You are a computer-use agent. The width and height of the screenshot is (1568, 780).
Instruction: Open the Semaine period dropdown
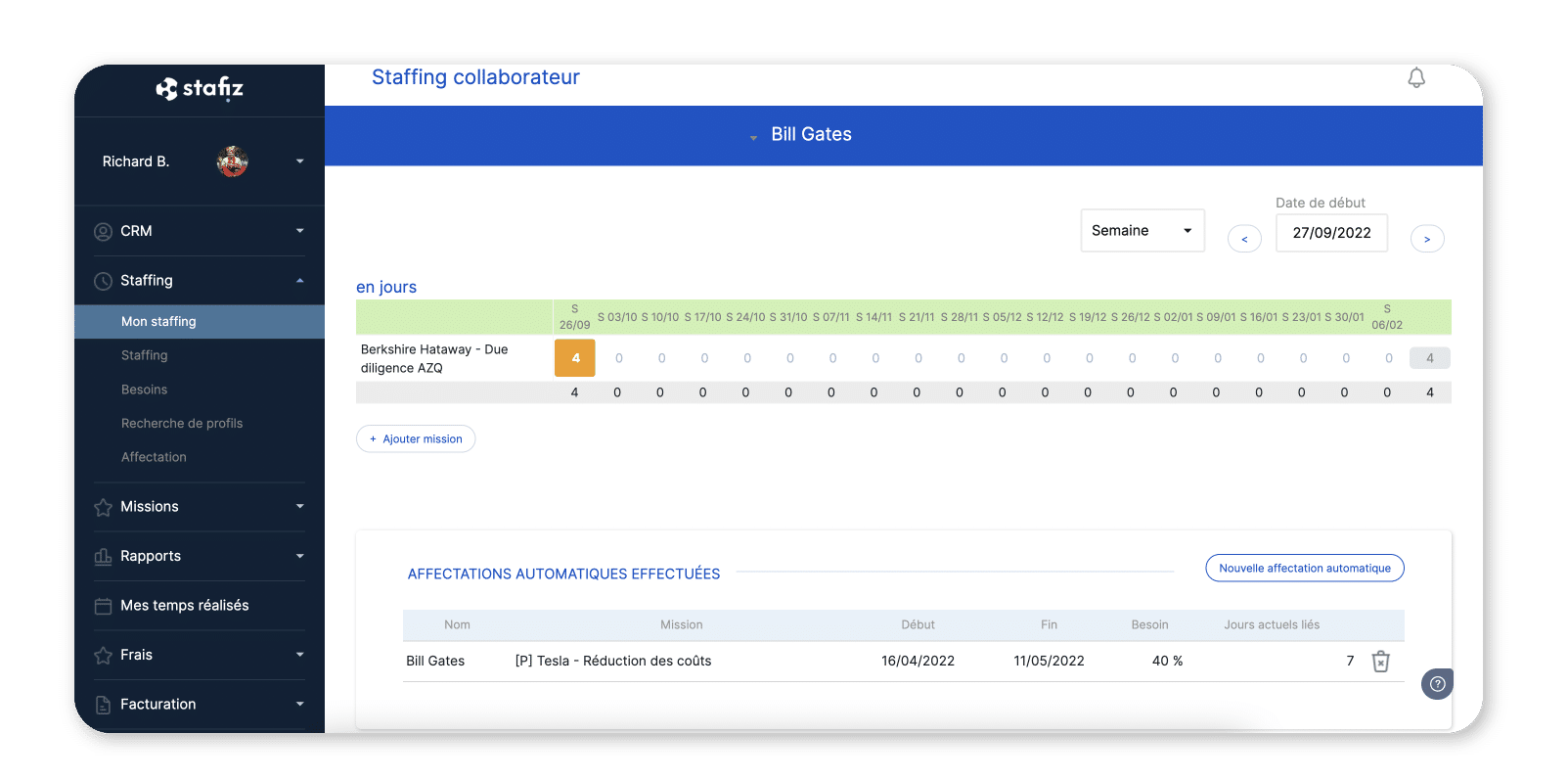click(1142, 231)
